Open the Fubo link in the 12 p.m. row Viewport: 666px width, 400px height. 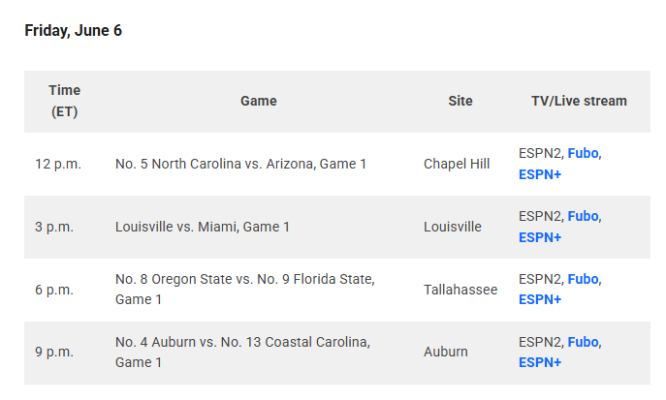tap(583, 153)
